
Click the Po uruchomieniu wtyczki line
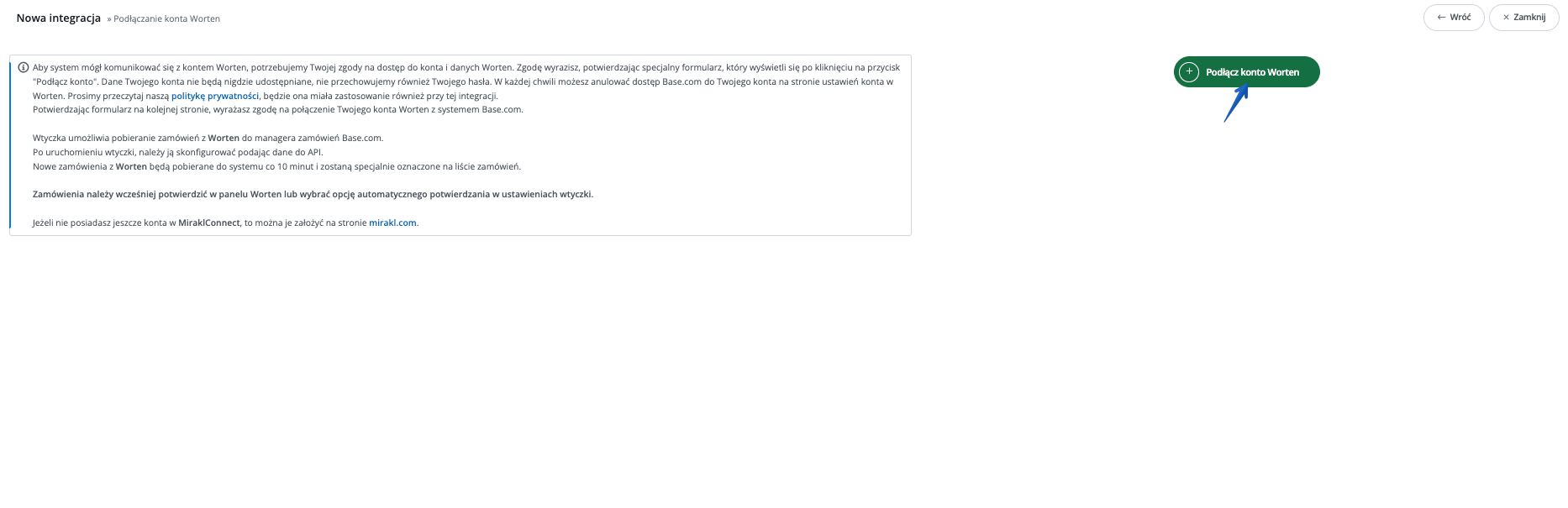pos(178,152)
